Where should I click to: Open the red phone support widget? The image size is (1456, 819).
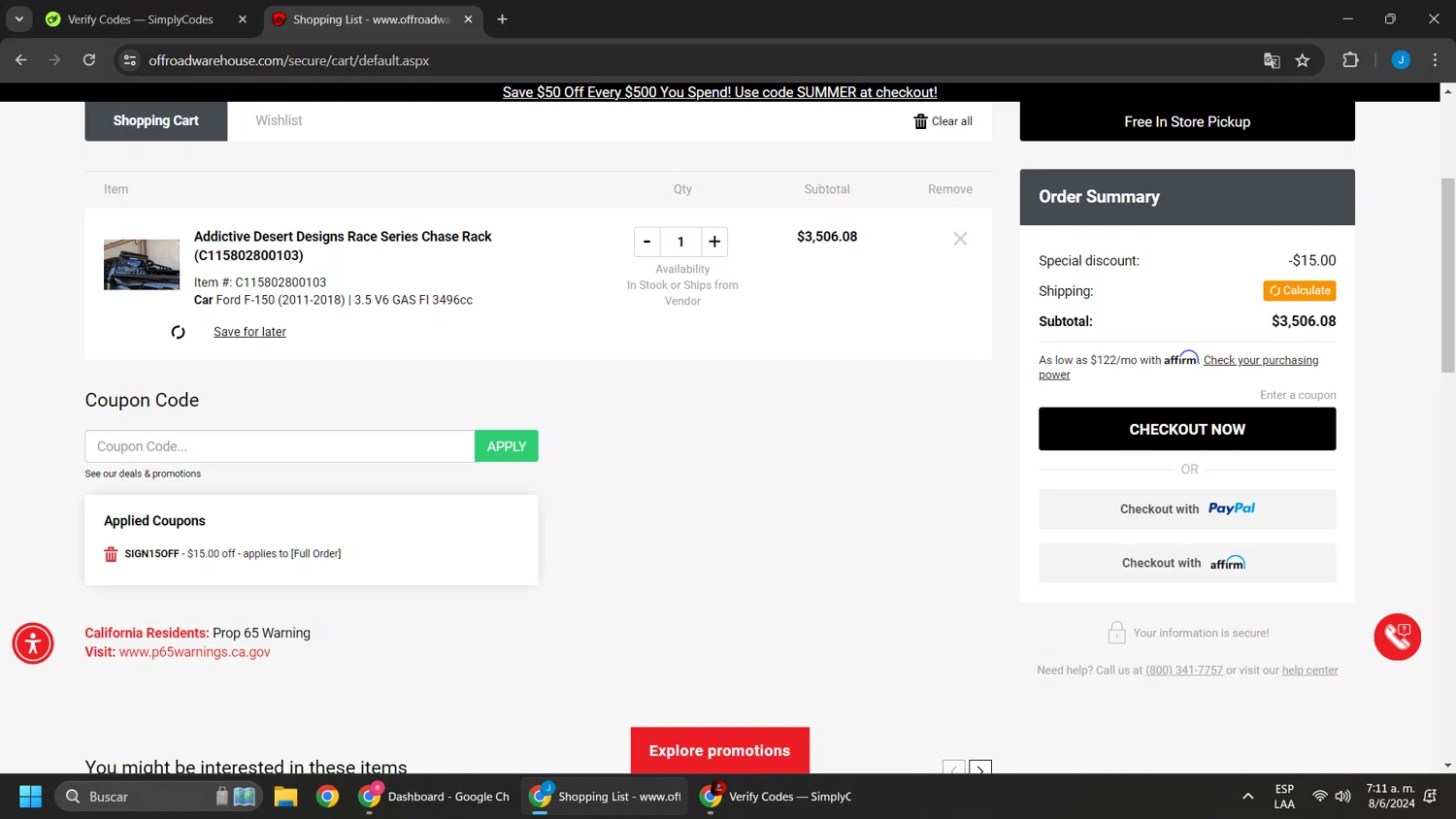click(x=1398, y=637)
